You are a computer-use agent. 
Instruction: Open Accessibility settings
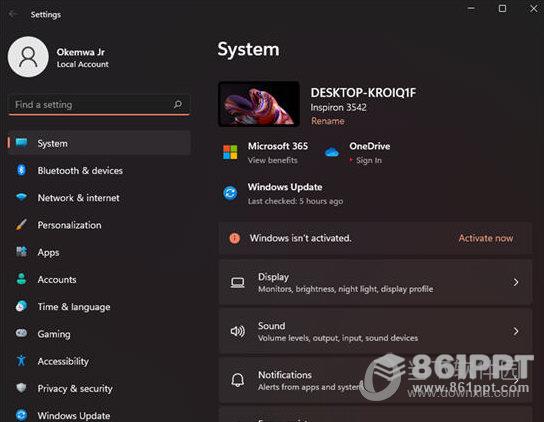99,361
